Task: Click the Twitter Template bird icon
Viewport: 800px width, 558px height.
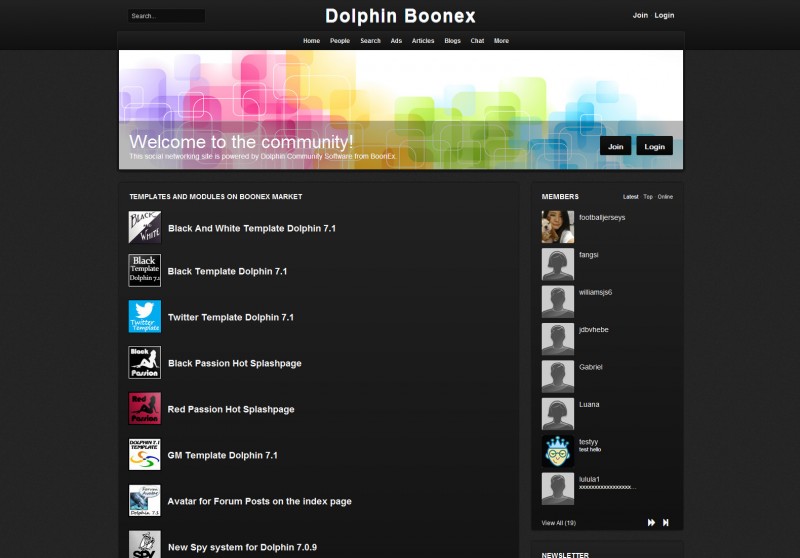Action: point(144,316)
